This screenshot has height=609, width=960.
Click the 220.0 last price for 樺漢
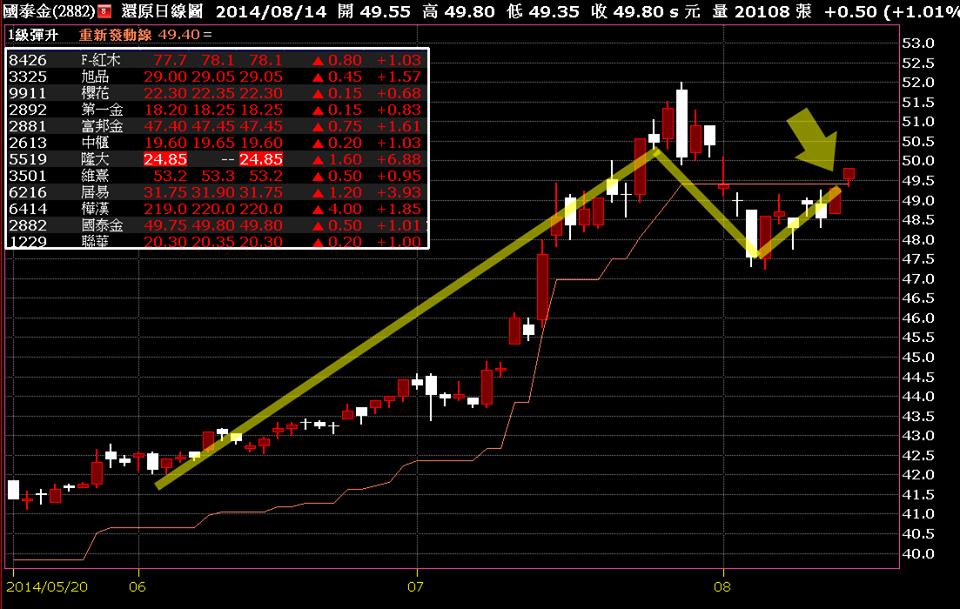261,209
